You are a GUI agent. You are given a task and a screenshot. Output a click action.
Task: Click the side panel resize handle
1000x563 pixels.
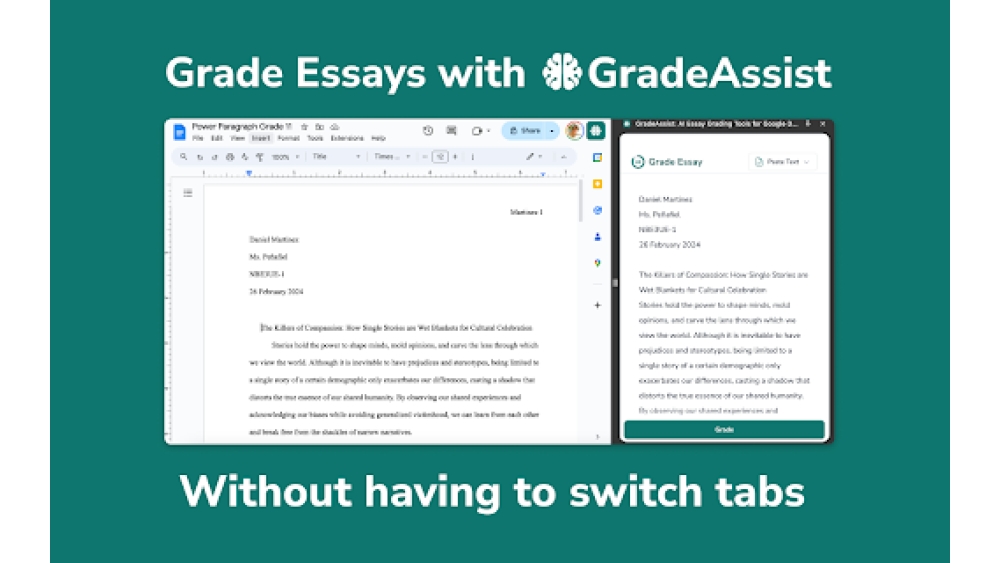click(615, 282)
